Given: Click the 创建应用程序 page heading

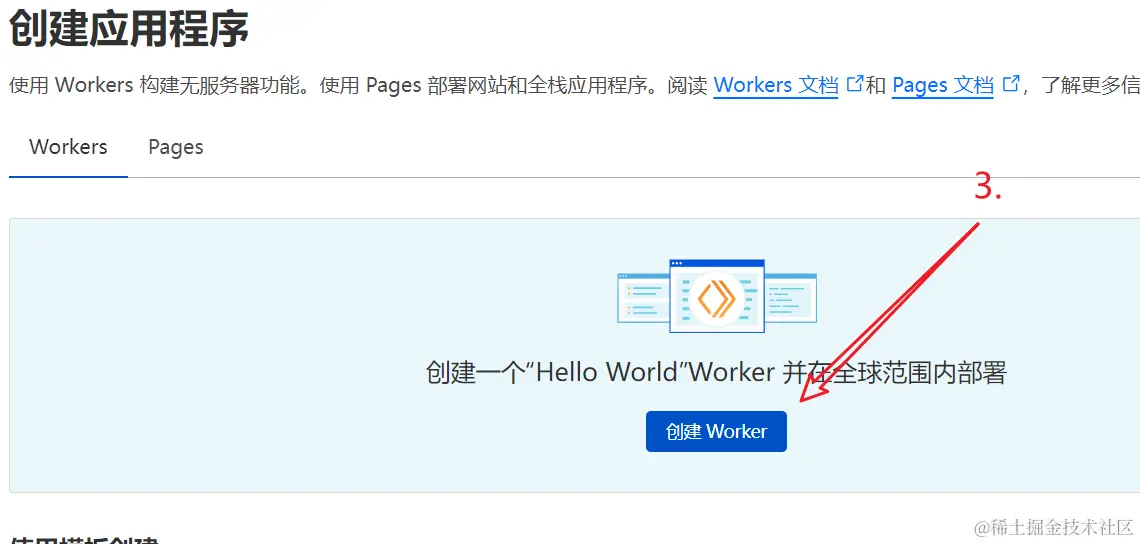Looking at the screenshot, I should 129,29.
